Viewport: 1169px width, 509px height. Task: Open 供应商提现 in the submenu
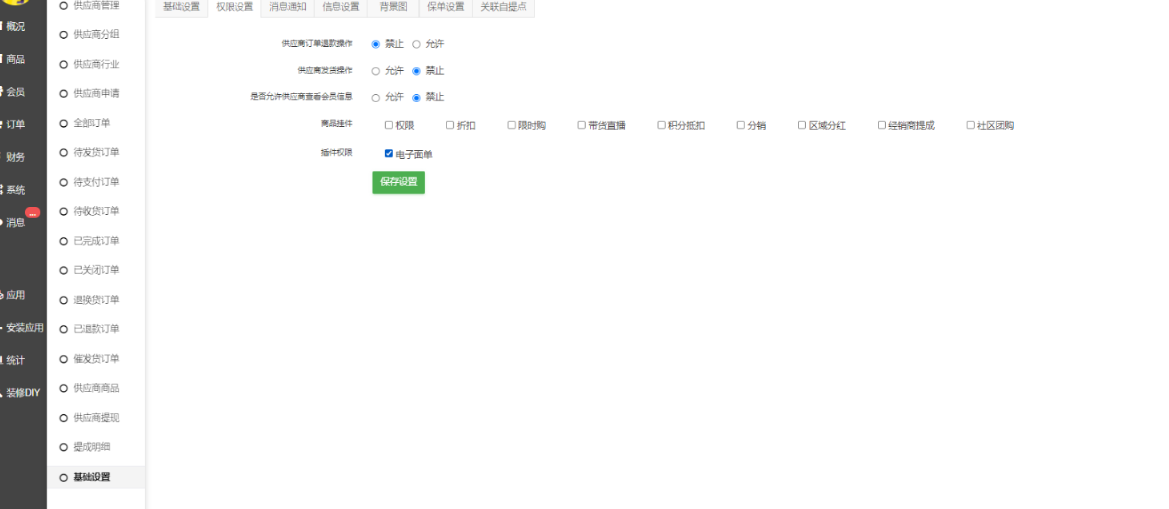96,417
